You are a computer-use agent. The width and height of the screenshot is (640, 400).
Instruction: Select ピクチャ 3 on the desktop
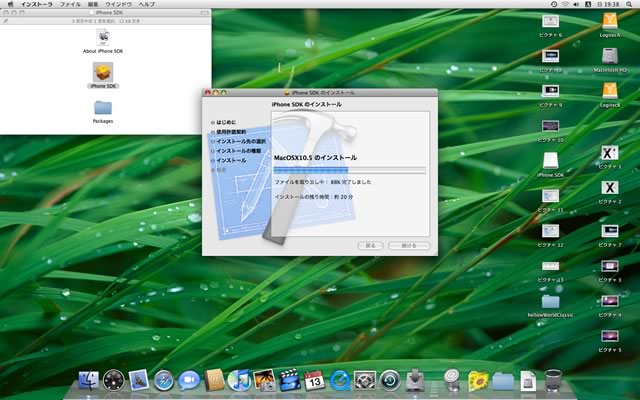coord(610,271)
